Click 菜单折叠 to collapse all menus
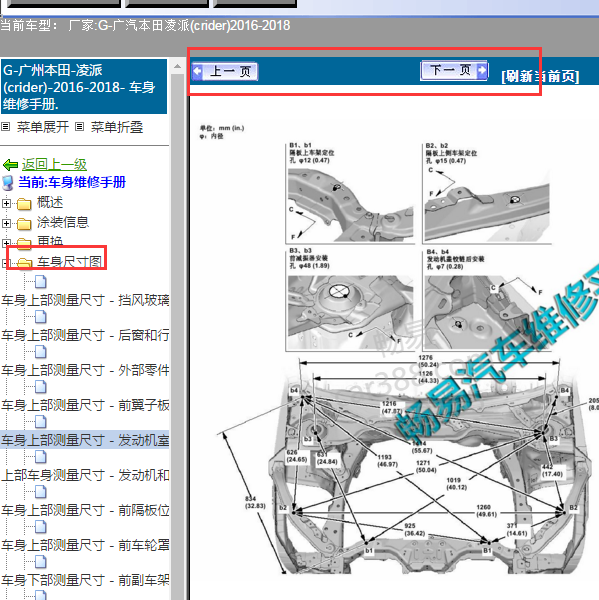 [x=117, y=127]
